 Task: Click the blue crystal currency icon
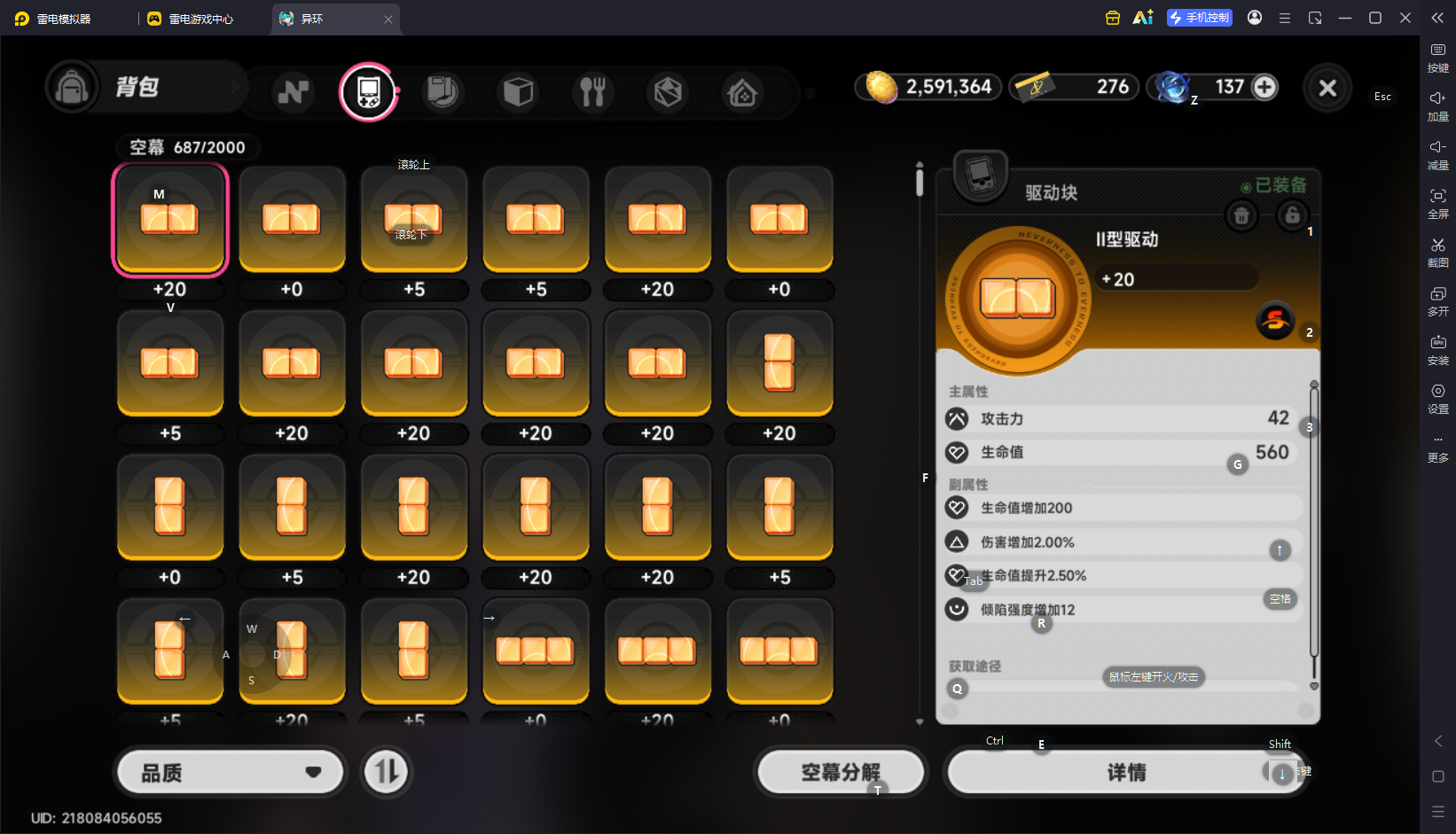click(1173, 87)
